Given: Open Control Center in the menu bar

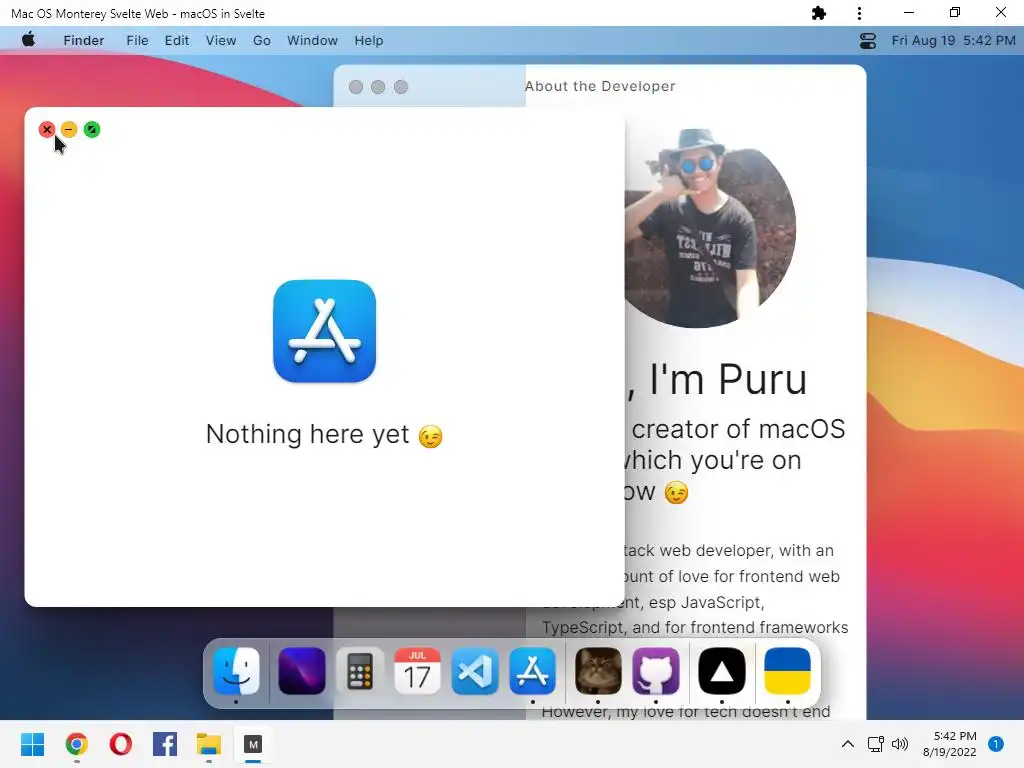Looking at the screenshot, I should point(868,40).
